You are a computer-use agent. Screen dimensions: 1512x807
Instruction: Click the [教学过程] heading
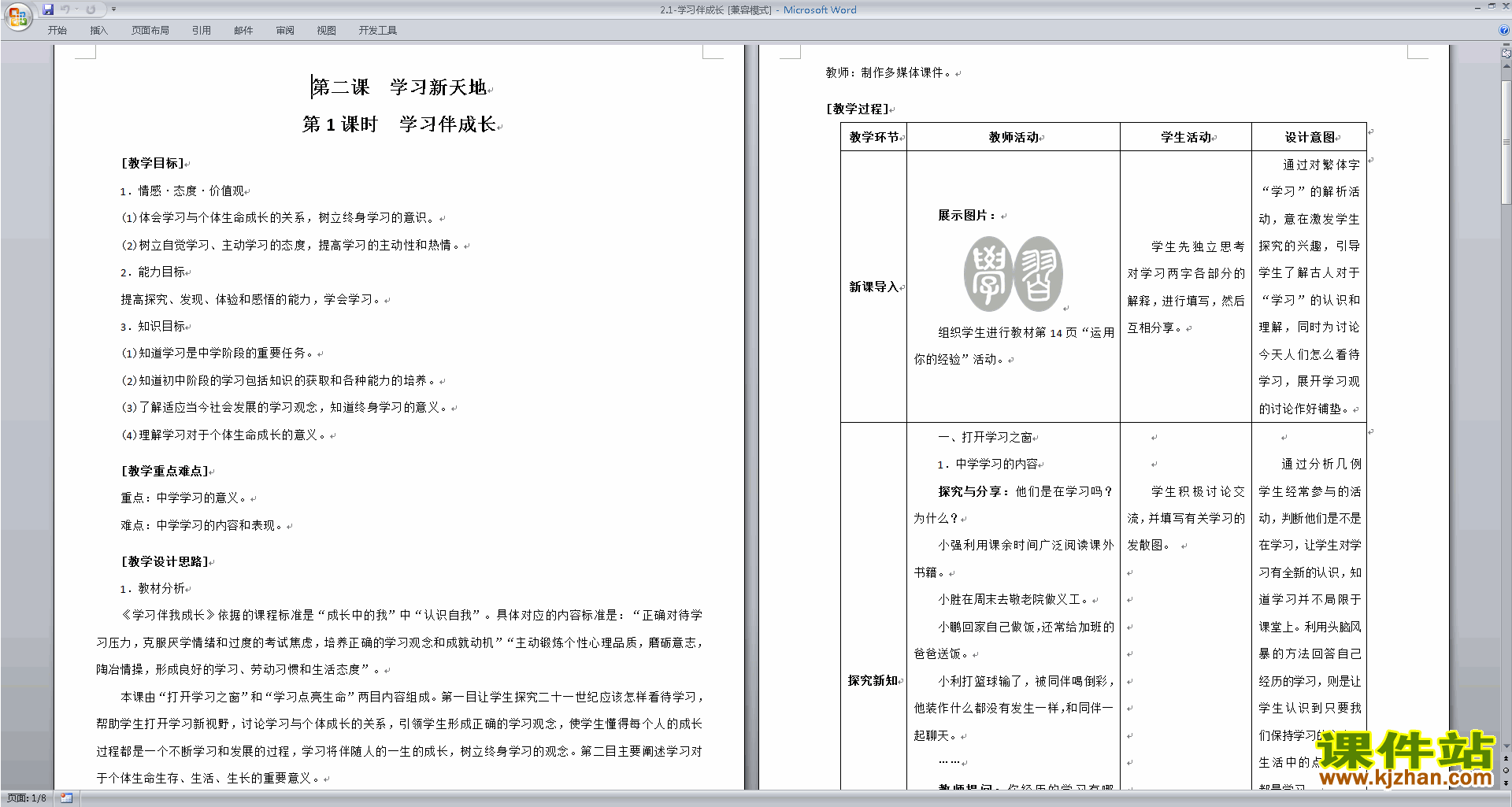pyautogui.click(x=857, y=109)
